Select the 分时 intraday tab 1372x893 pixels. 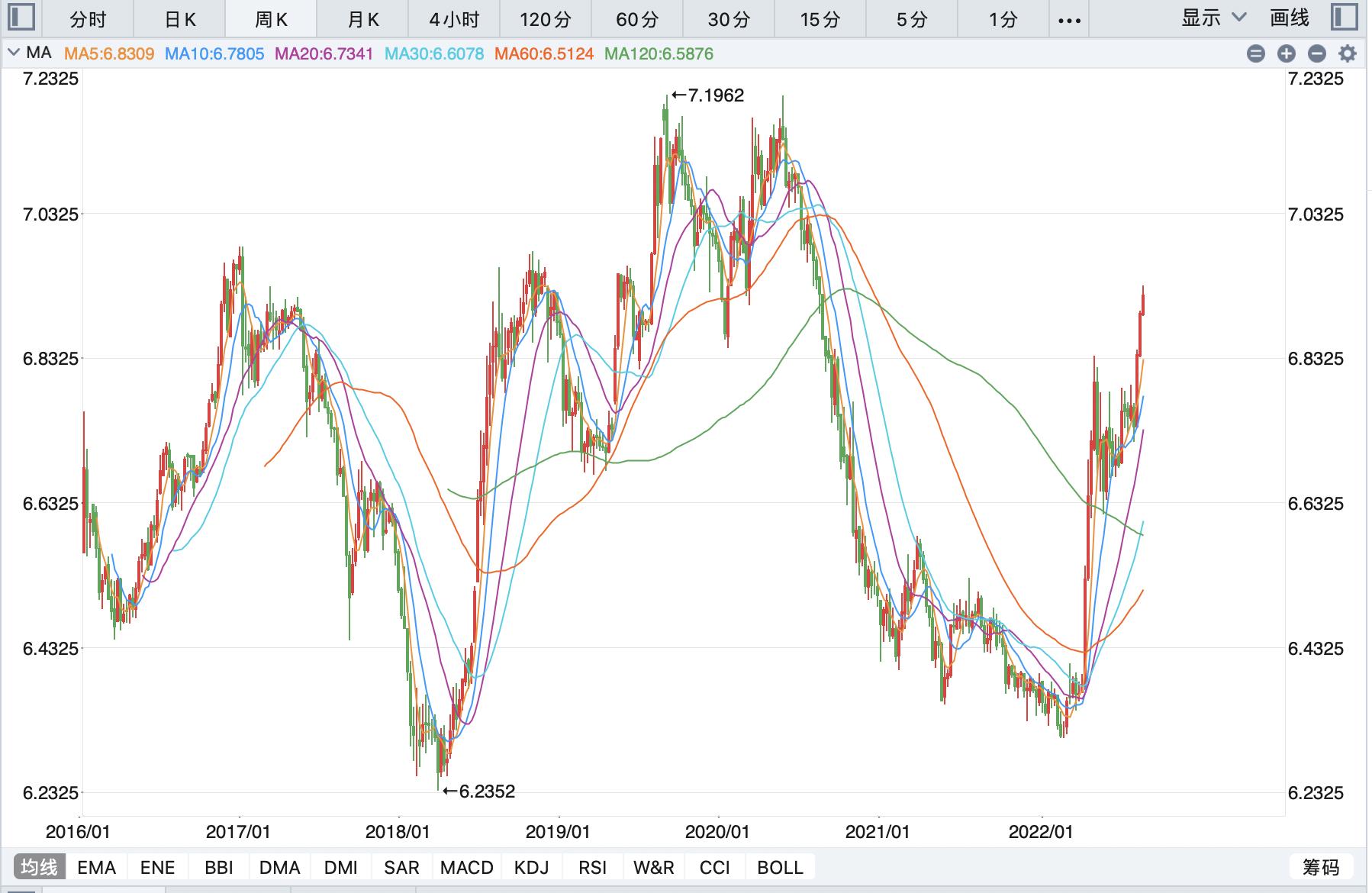[88, 19]
